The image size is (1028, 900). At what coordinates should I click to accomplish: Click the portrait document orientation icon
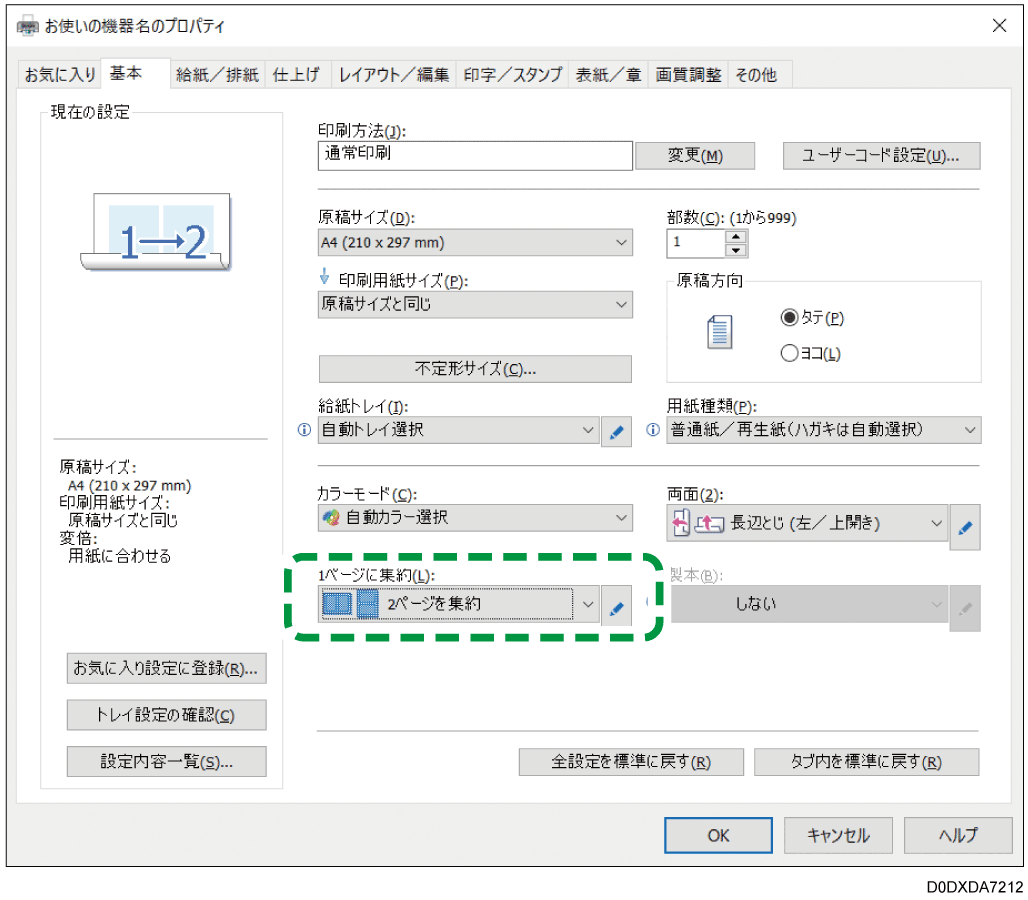[x=720, y=332]
